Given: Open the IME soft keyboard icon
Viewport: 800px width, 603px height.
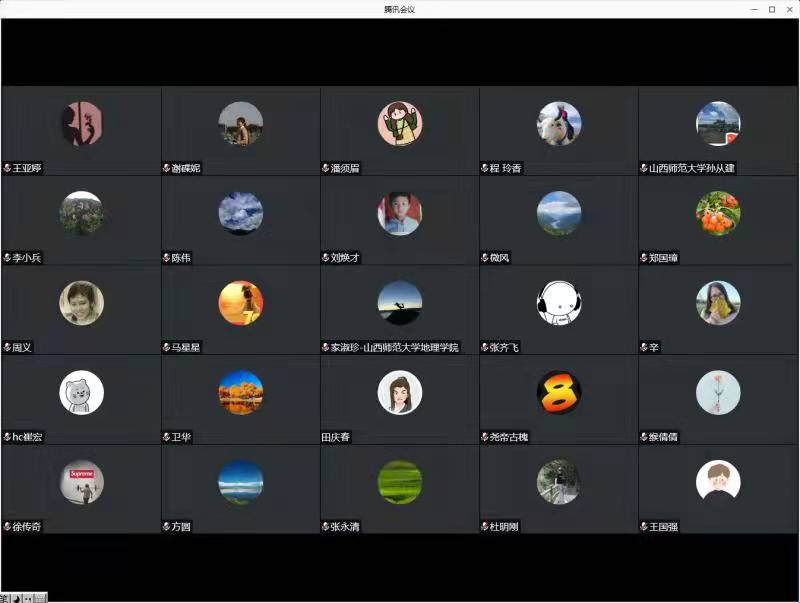Looking at the screenshot, I should (x=40, y=598).
